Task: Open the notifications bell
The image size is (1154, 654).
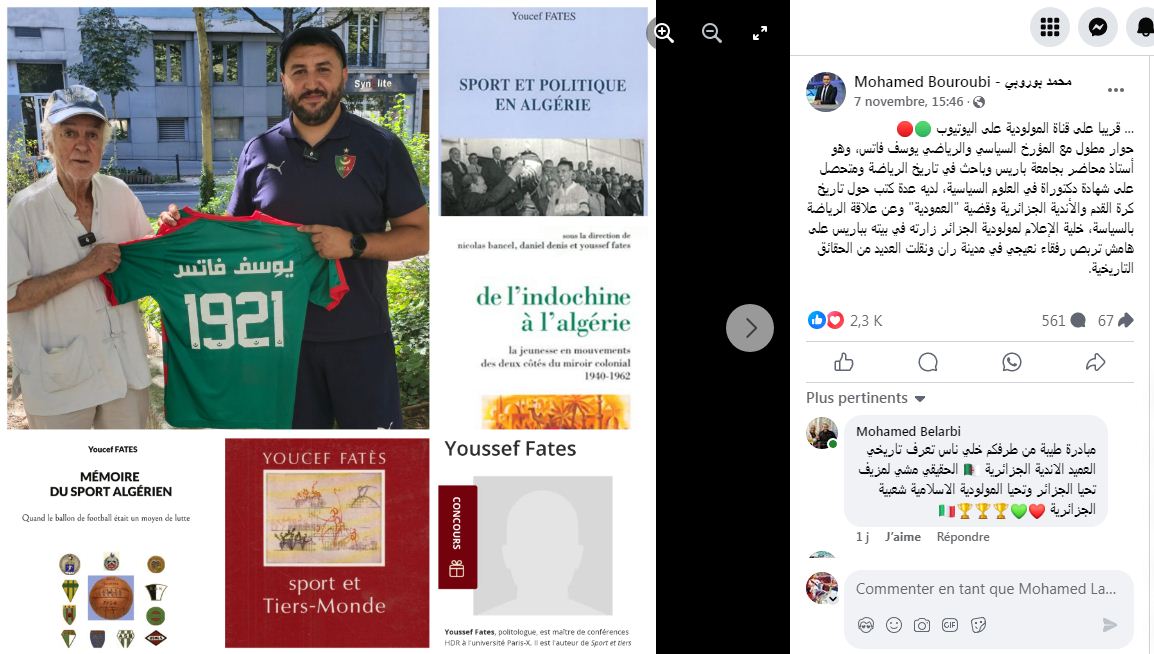Action: pyautogui.click(x=1144, y=27)
